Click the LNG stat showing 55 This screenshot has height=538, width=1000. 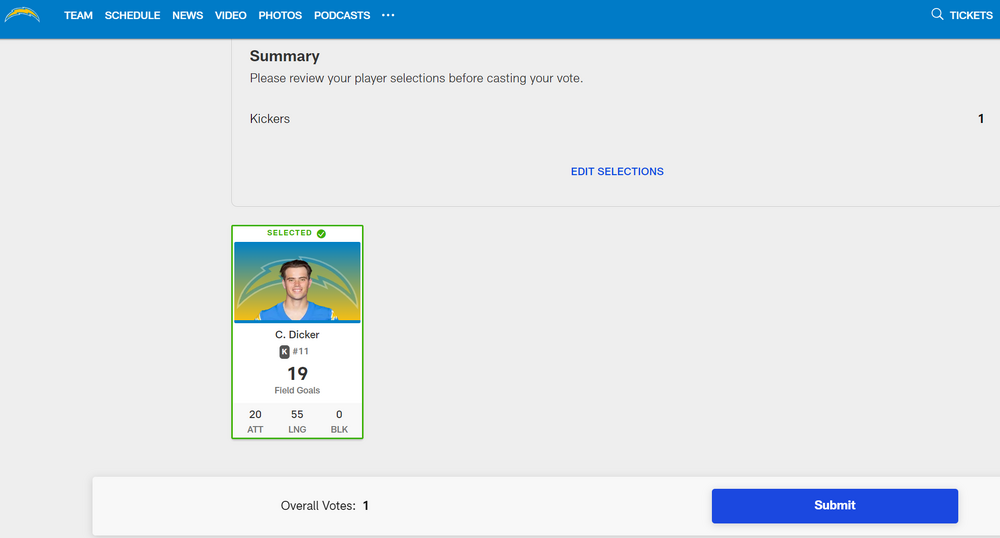click(297, 421)
